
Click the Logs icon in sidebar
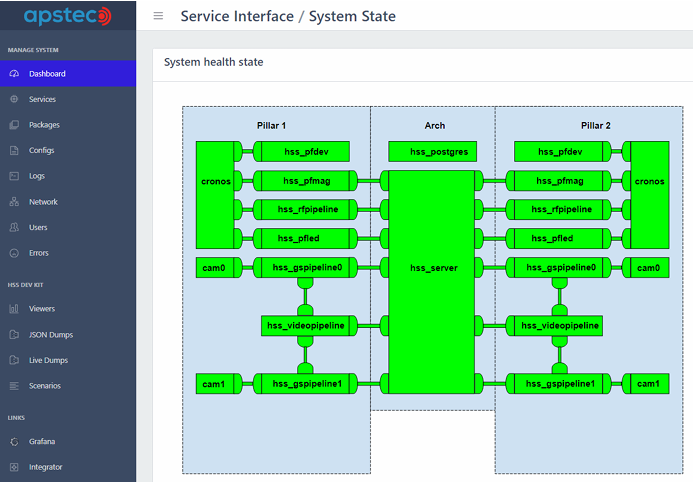coord(14,176)
